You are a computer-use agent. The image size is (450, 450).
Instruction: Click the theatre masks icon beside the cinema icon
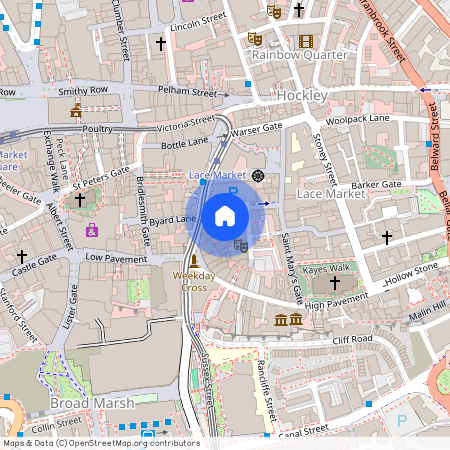click(x=255, y=39)
